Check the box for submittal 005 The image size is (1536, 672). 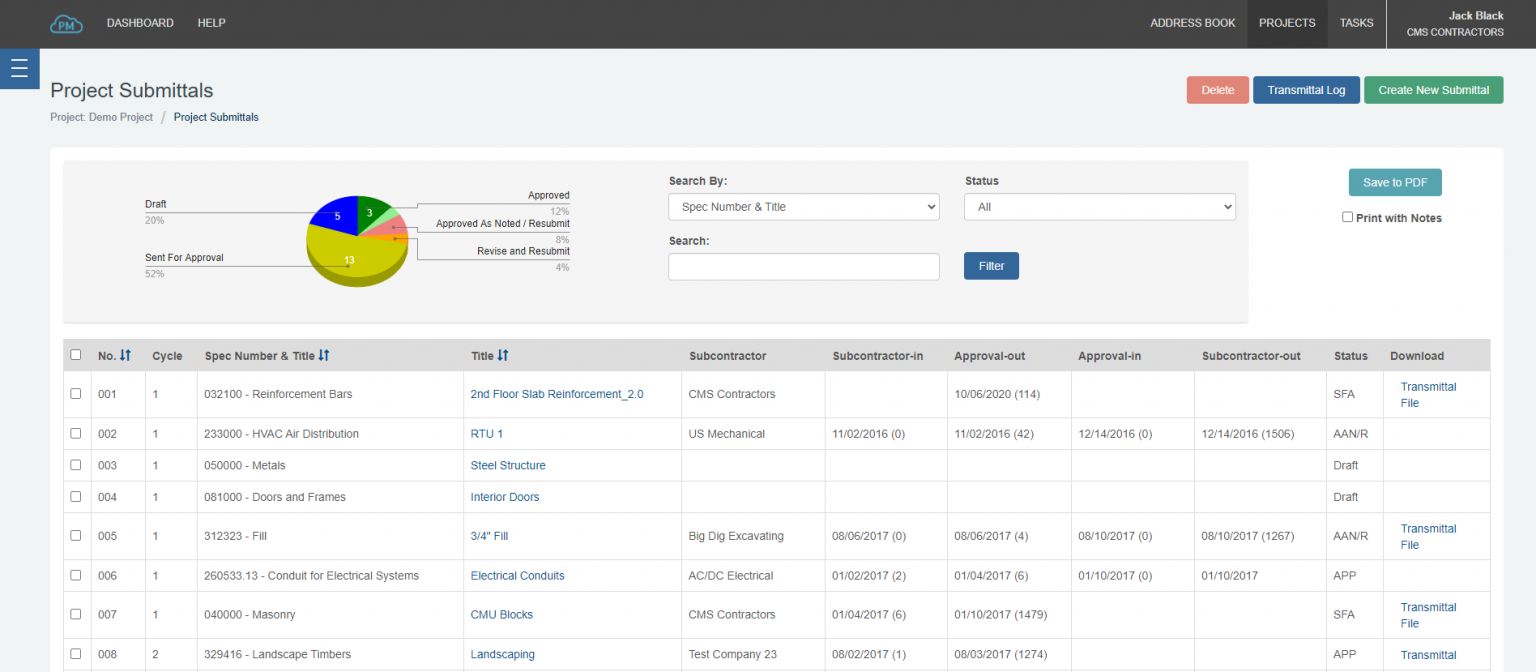coord(76,536)
